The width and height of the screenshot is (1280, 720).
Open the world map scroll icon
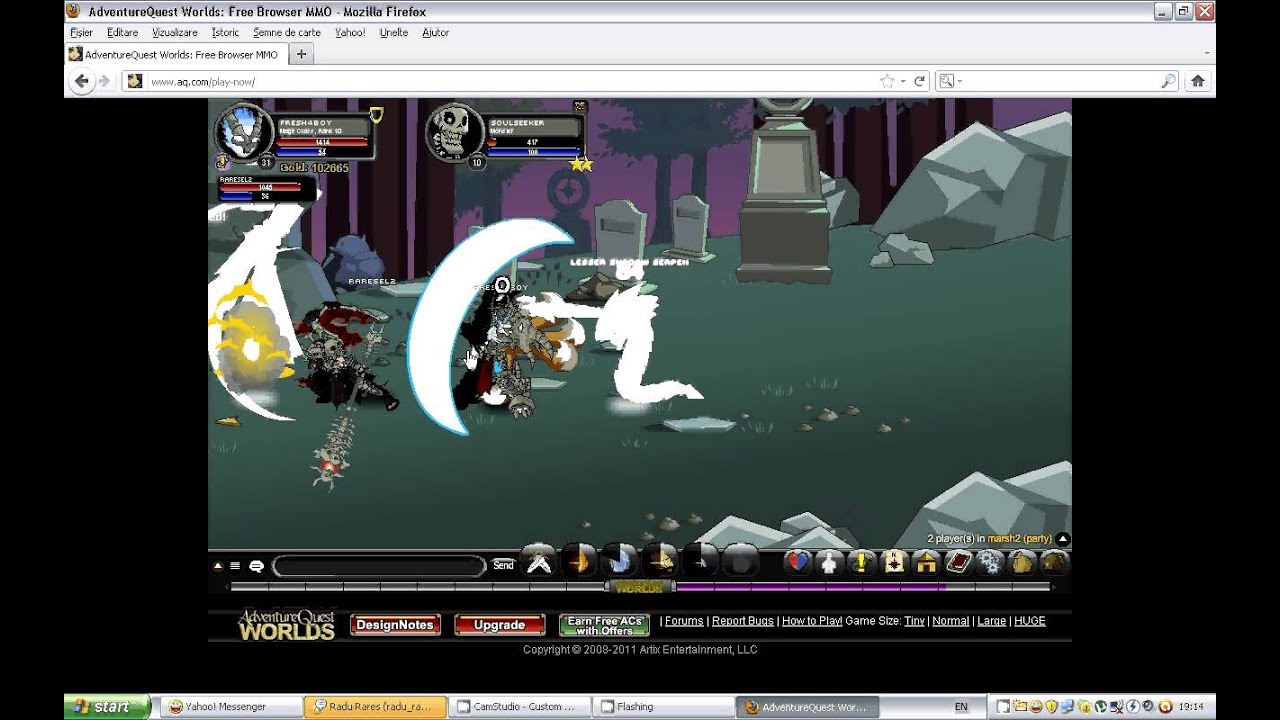tap(893, 563)
